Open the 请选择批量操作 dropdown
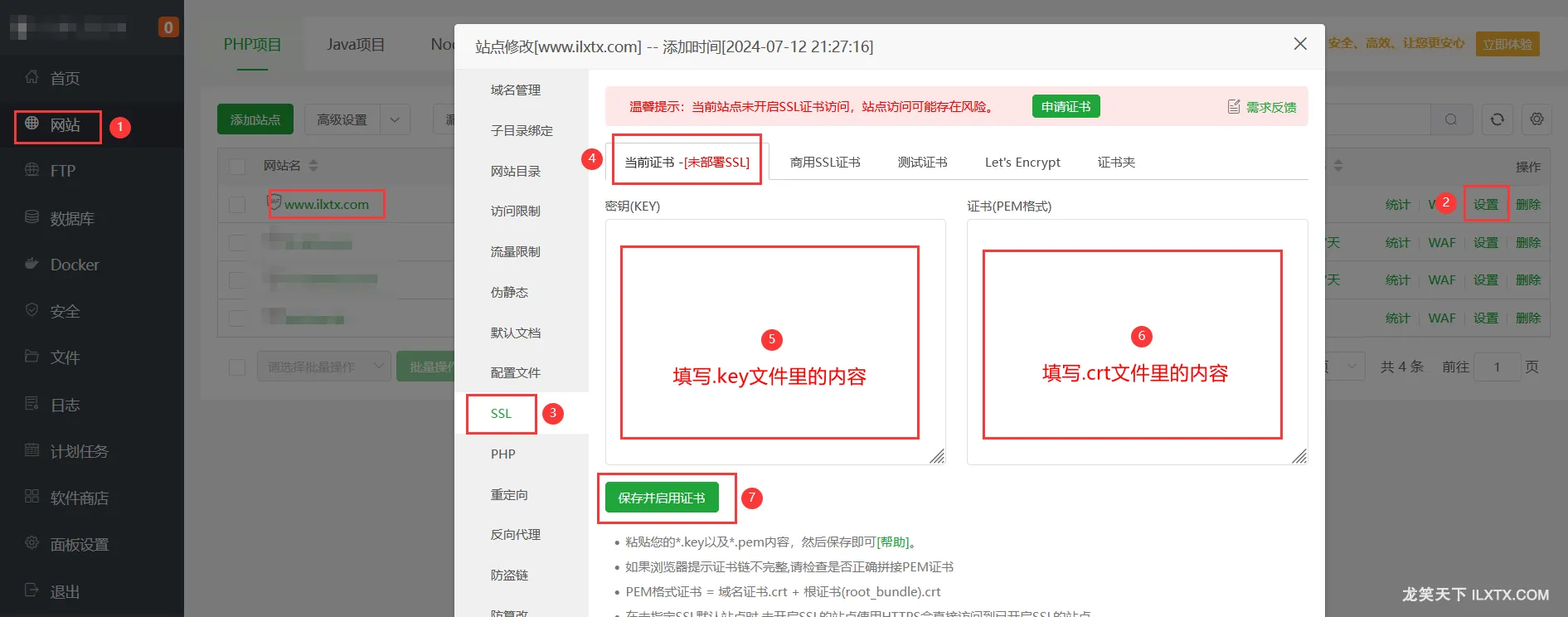Viewport: 1568px width, 617px height. (323, 367)
